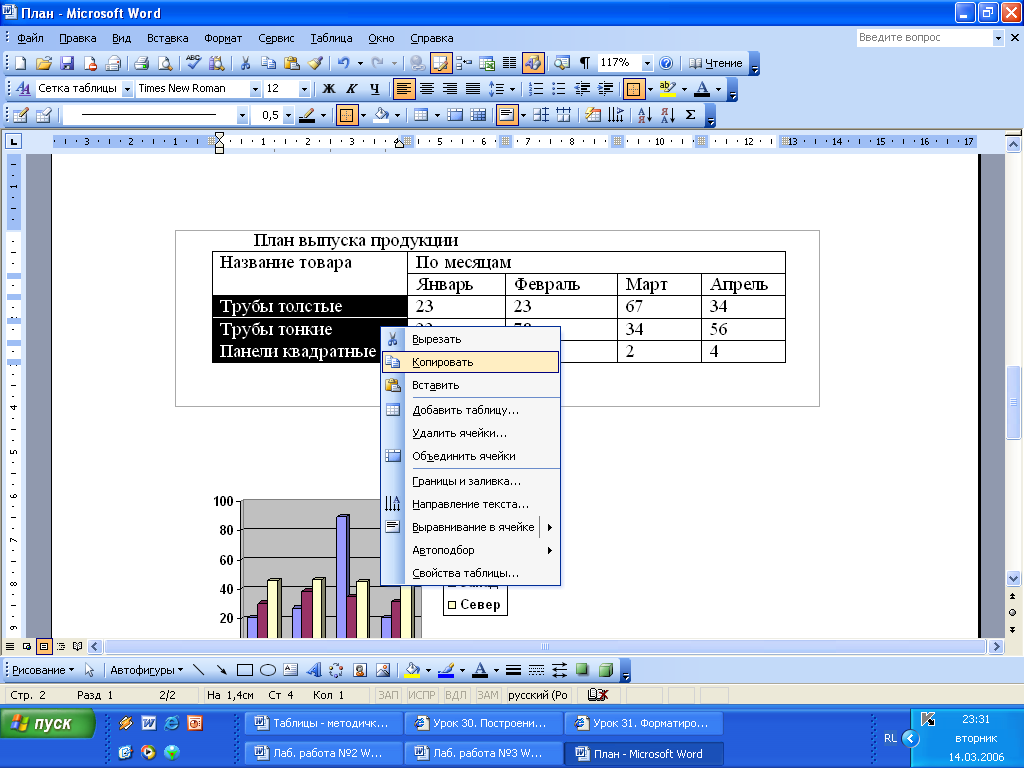Screen dimensions: 1024x768
Task: Select the Rectangle shape tool
Action: (245, 670)
